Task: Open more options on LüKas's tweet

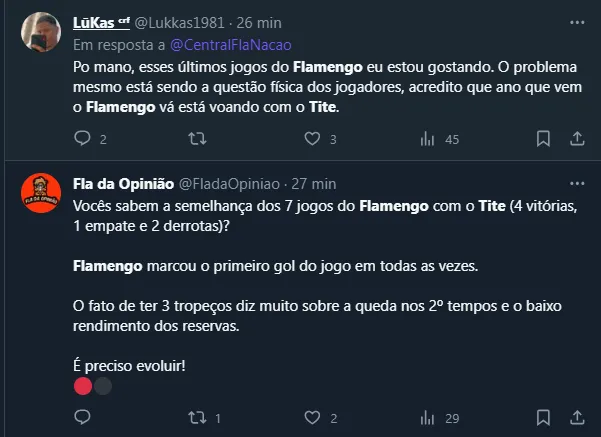Action: click(577, 21)
